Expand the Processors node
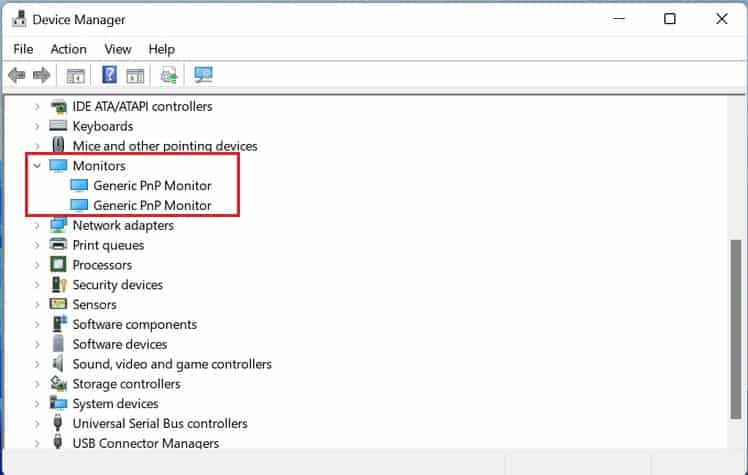748x475 pixels. point(37,265)
